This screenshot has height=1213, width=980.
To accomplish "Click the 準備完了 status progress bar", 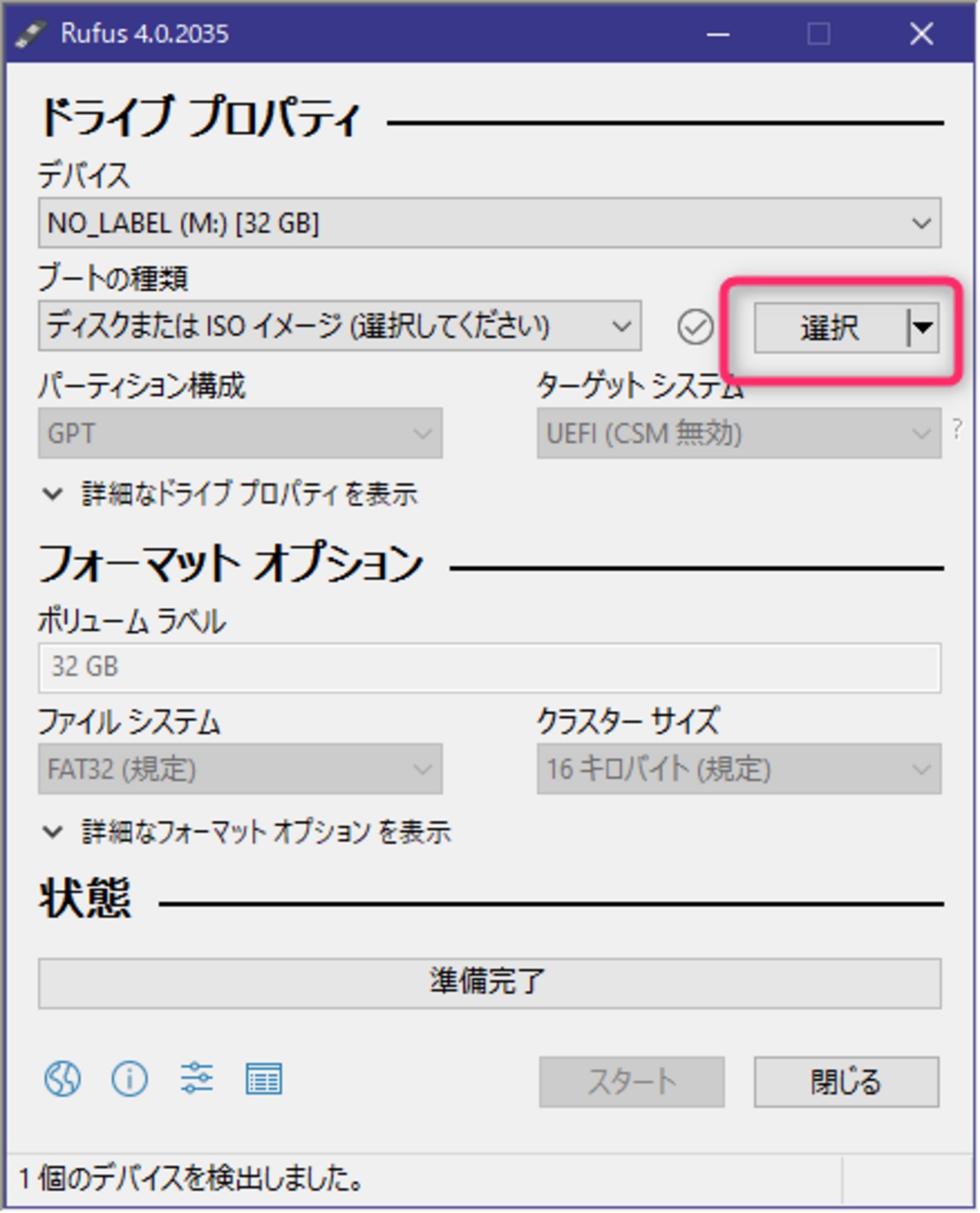I will 490,983.
